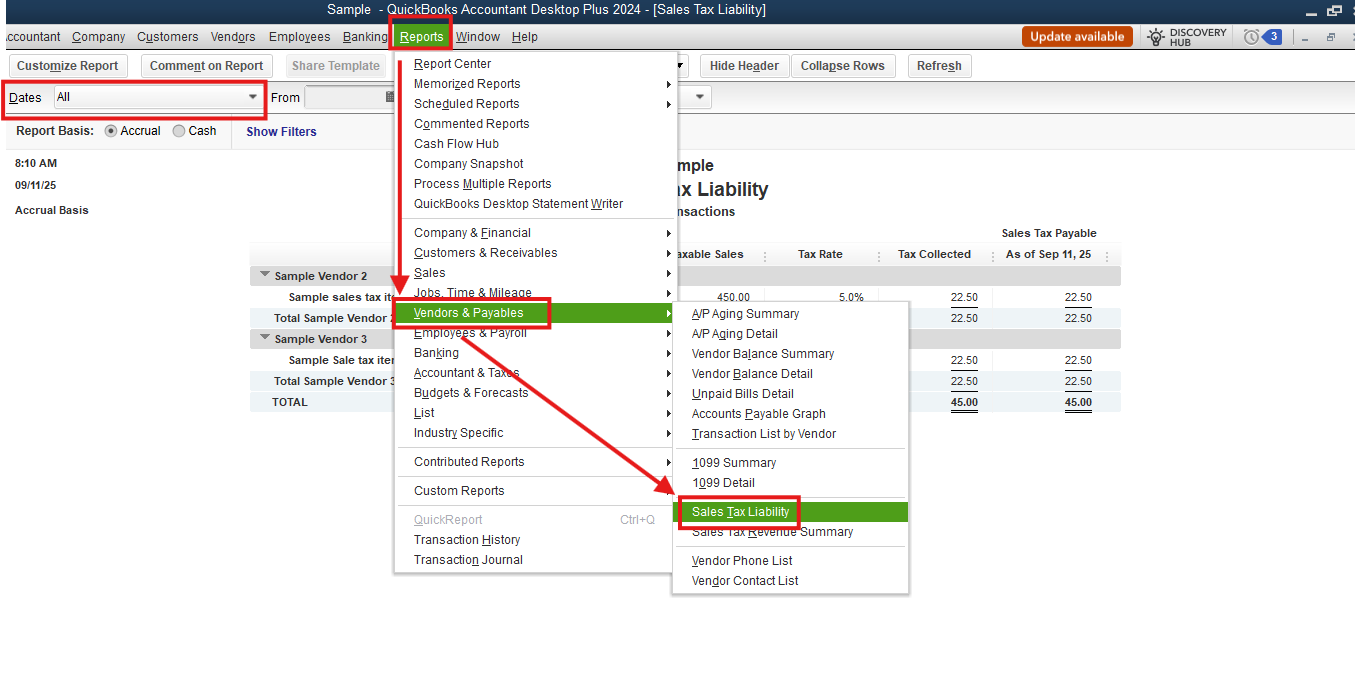Click the Tax Collected column header
Viewport: 1355px width, 693px height.
click(x=934, y=255)
